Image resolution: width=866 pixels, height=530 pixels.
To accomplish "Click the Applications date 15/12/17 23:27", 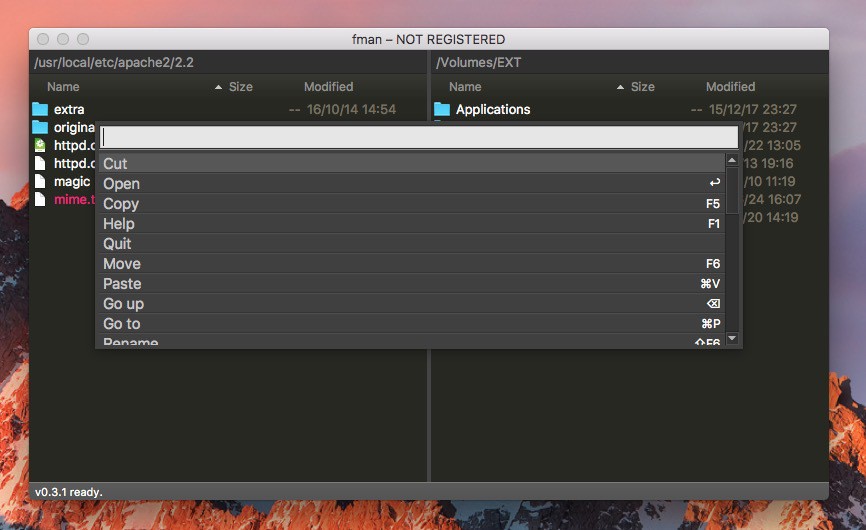I will pos(753,109).
